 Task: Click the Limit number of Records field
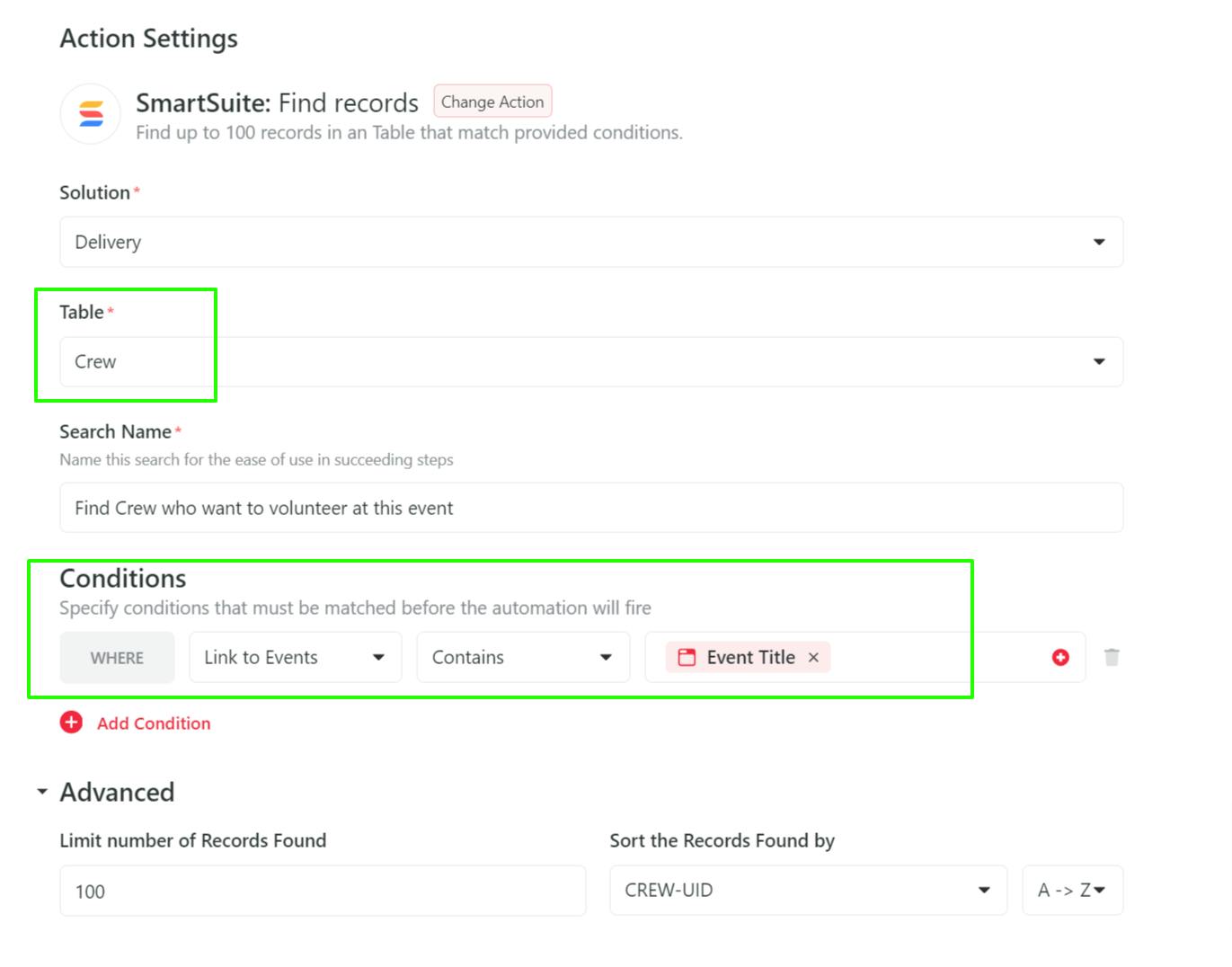[323, 891]
